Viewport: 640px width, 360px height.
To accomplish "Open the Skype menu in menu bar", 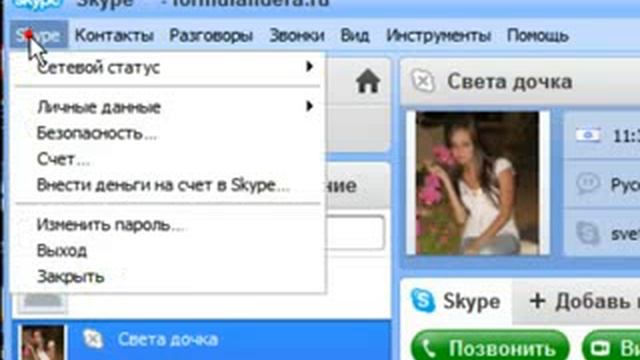I will [x=39, y=36].
